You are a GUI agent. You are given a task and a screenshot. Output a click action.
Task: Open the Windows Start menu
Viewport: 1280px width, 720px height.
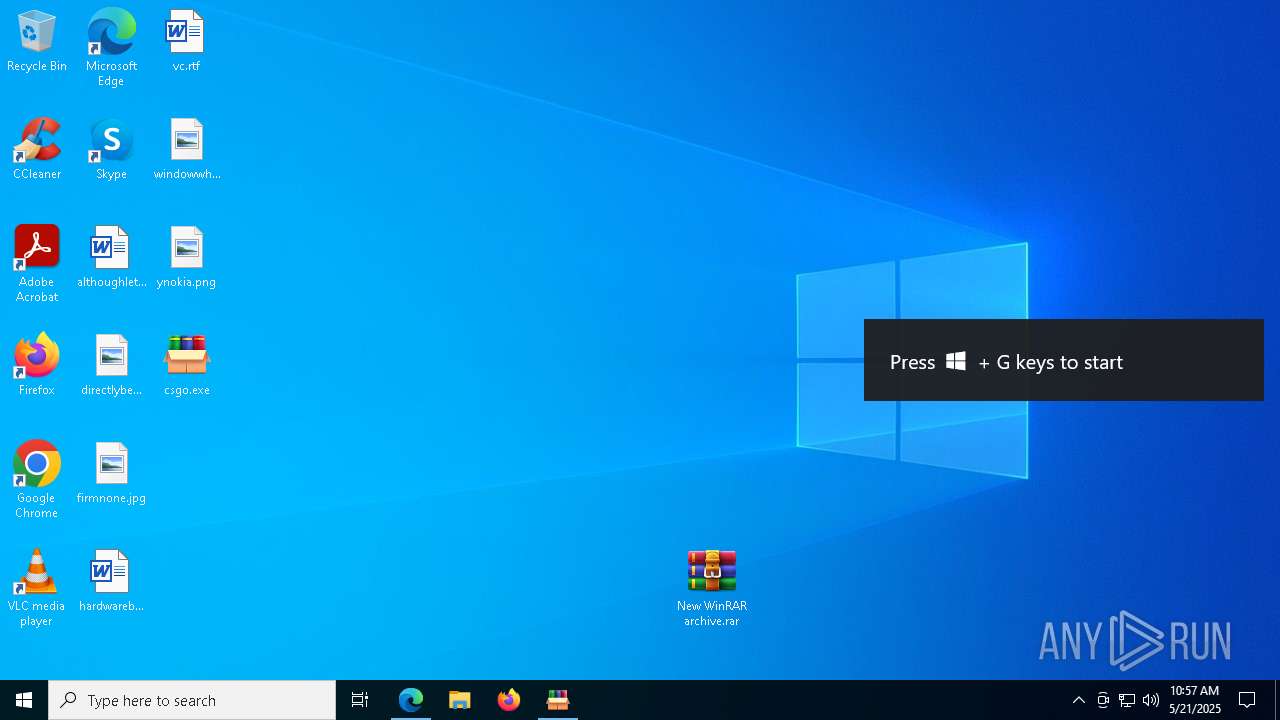click(x=24, y=700)
